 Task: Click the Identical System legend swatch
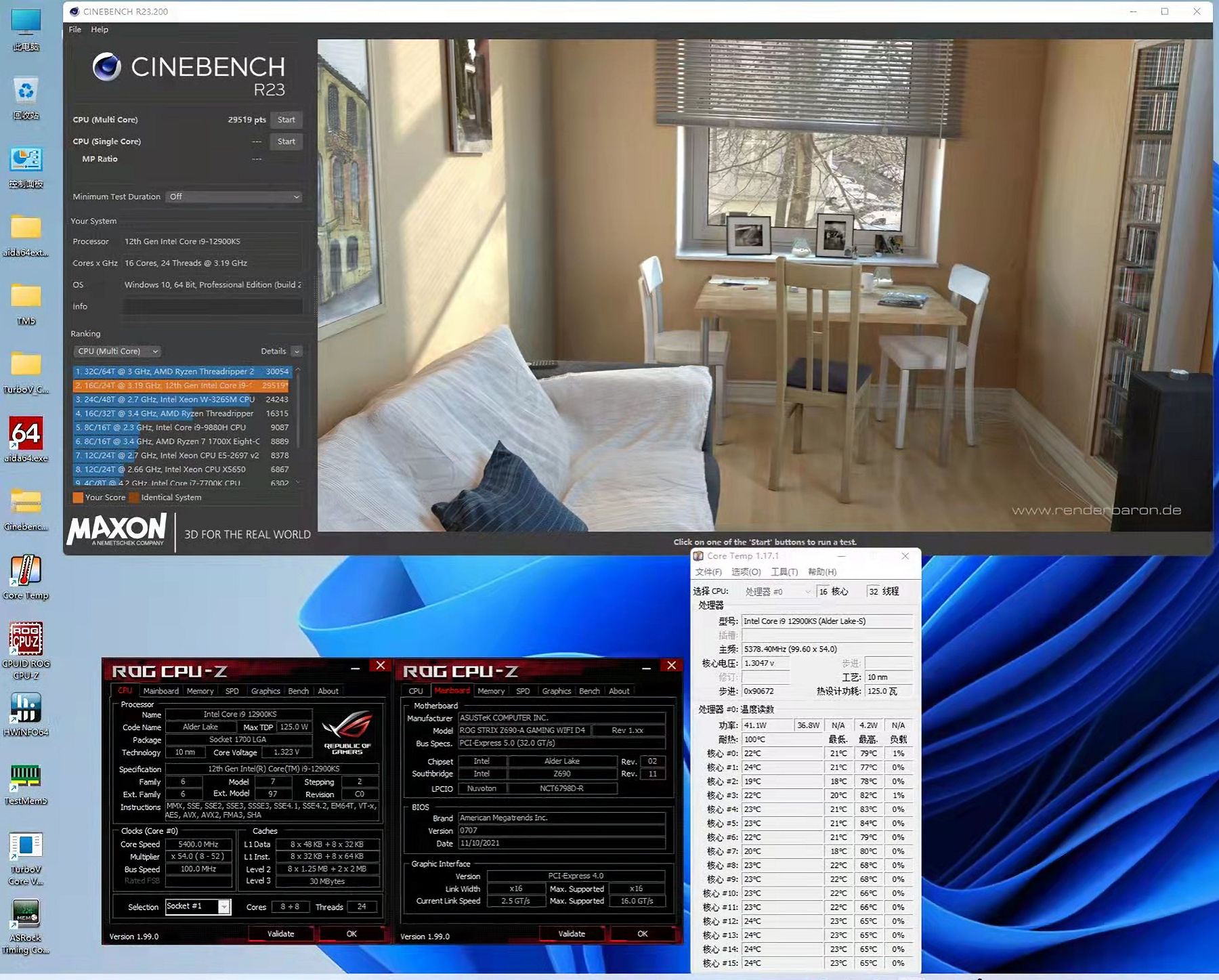click(x=134, y=498)
